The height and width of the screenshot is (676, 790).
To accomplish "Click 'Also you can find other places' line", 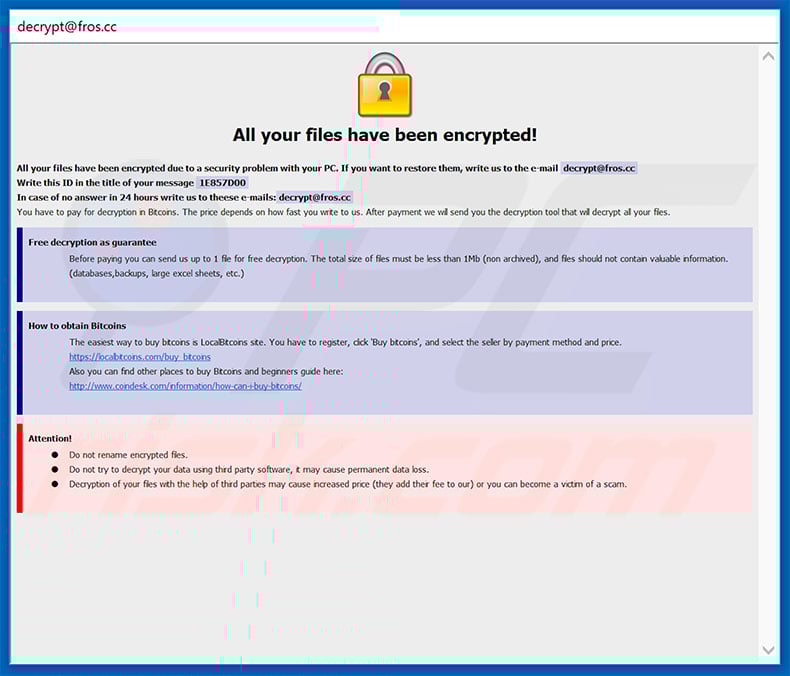I will pyautogui.click(x=206, y=371).
